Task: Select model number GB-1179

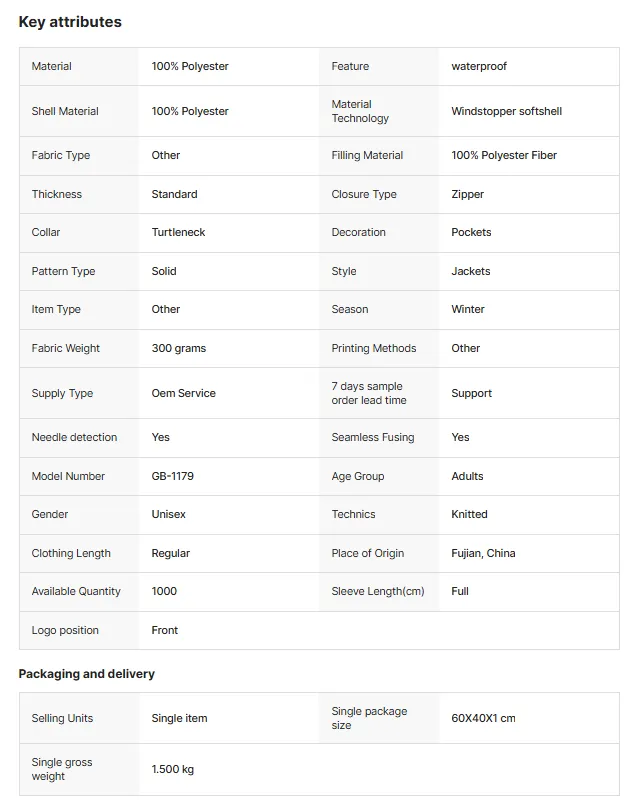Action: tap(173, 476)
